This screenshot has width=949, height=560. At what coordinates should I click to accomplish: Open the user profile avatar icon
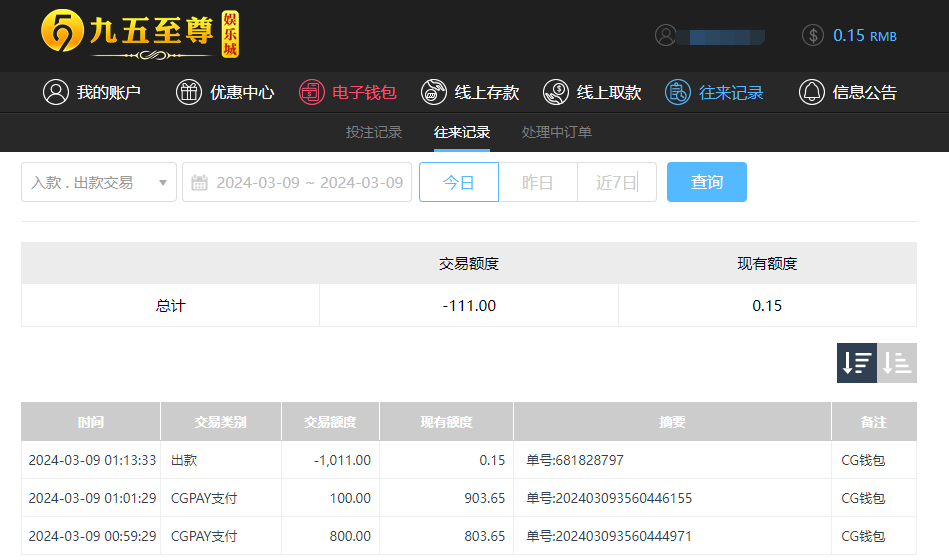point(666,35)
